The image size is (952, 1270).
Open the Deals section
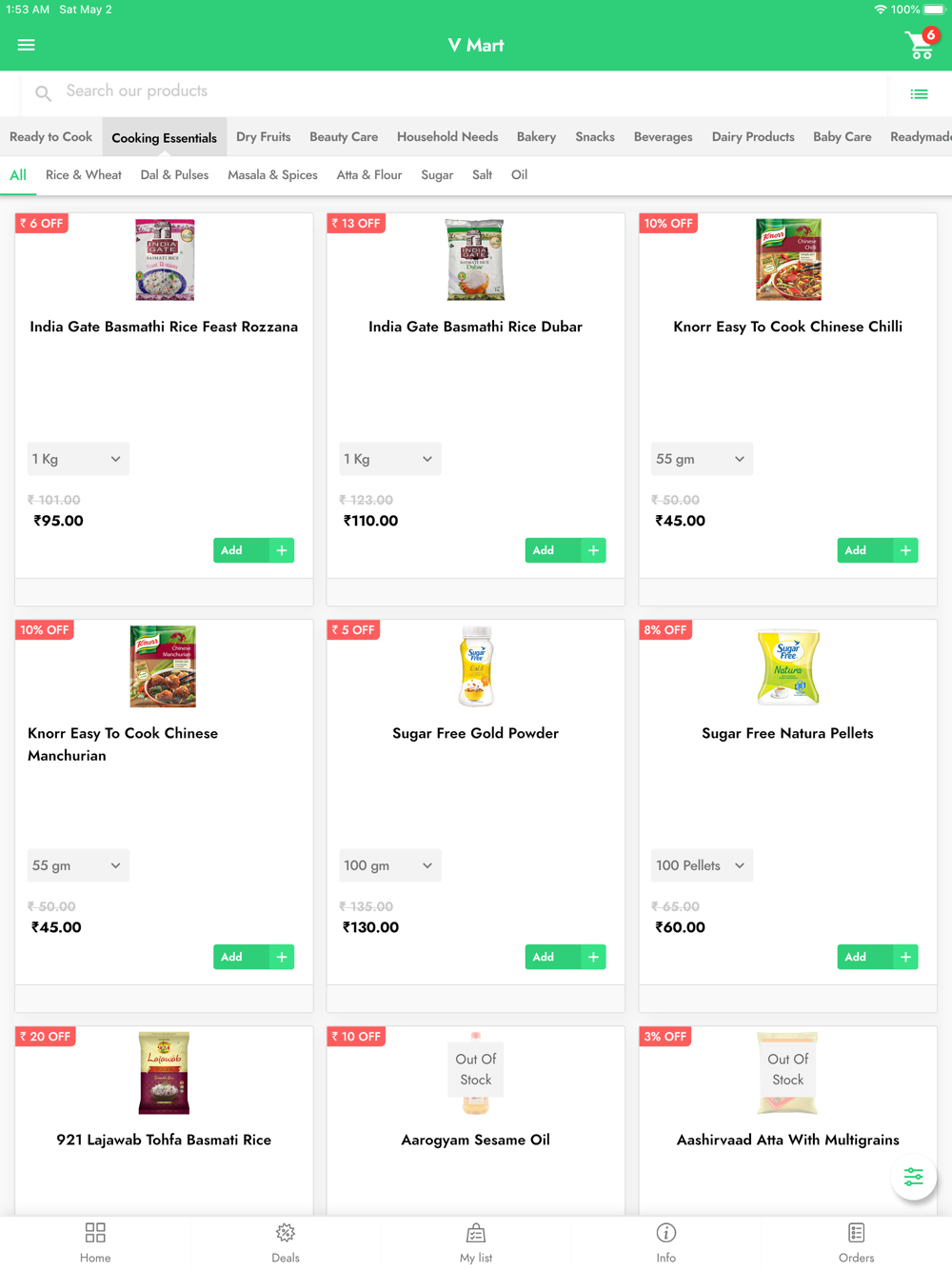click(x=286, y=1243)
